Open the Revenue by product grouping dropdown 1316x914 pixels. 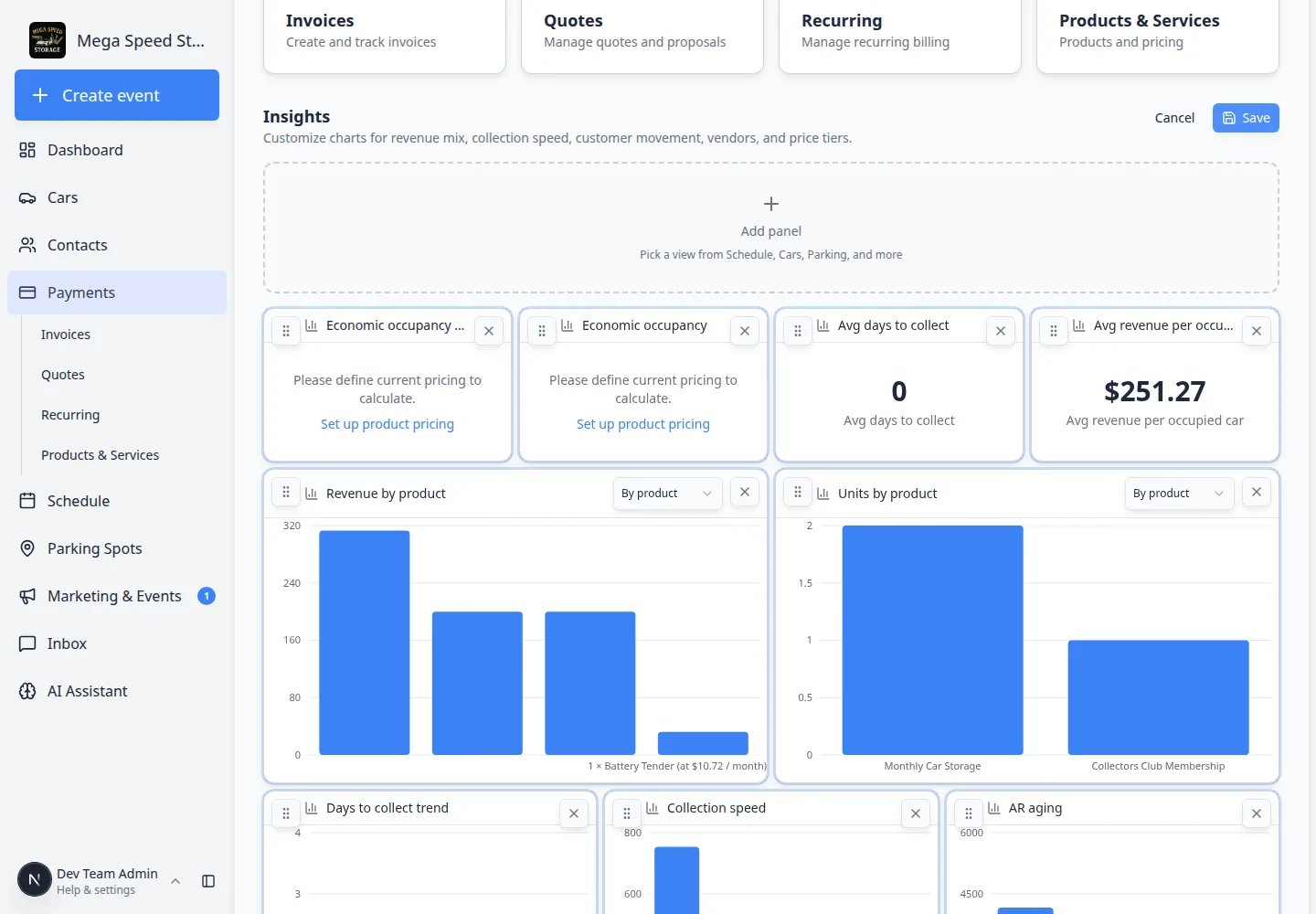pyautogui.click(x=667, y=494)
